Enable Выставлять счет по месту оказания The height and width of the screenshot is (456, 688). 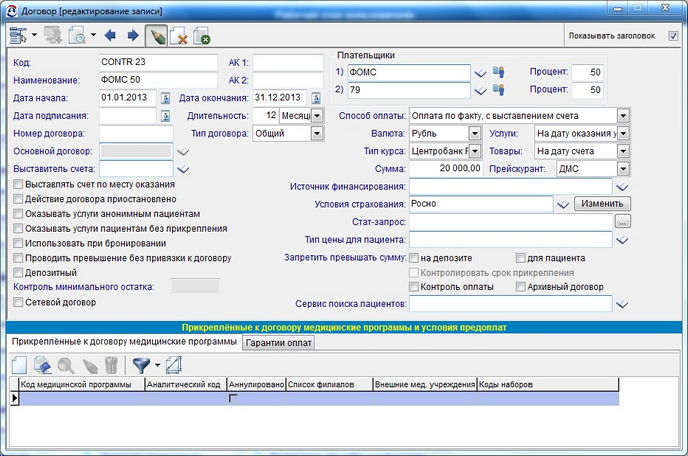click(x=18, y=184)
